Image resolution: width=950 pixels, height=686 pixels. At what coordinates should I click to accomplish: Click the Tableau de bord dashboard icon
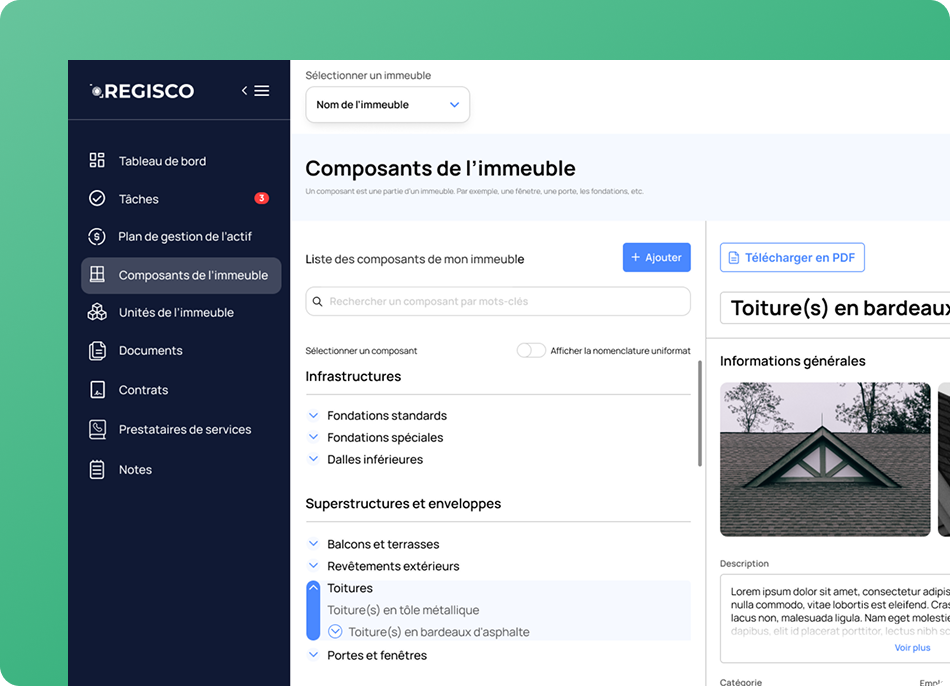point(97,160)
